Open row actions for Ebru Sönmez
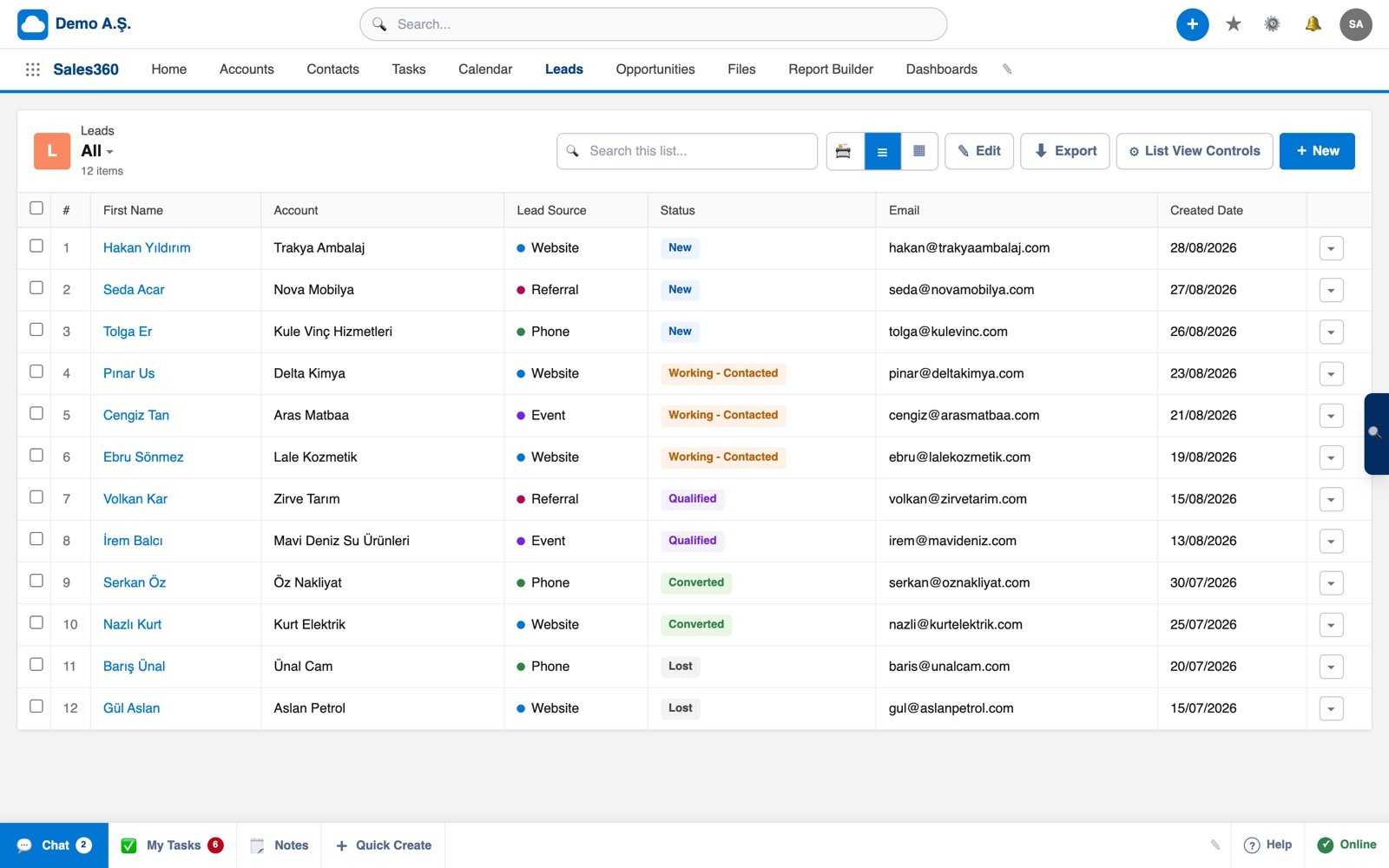Viewport: 1389px width, 868px height. point(1331,457)
